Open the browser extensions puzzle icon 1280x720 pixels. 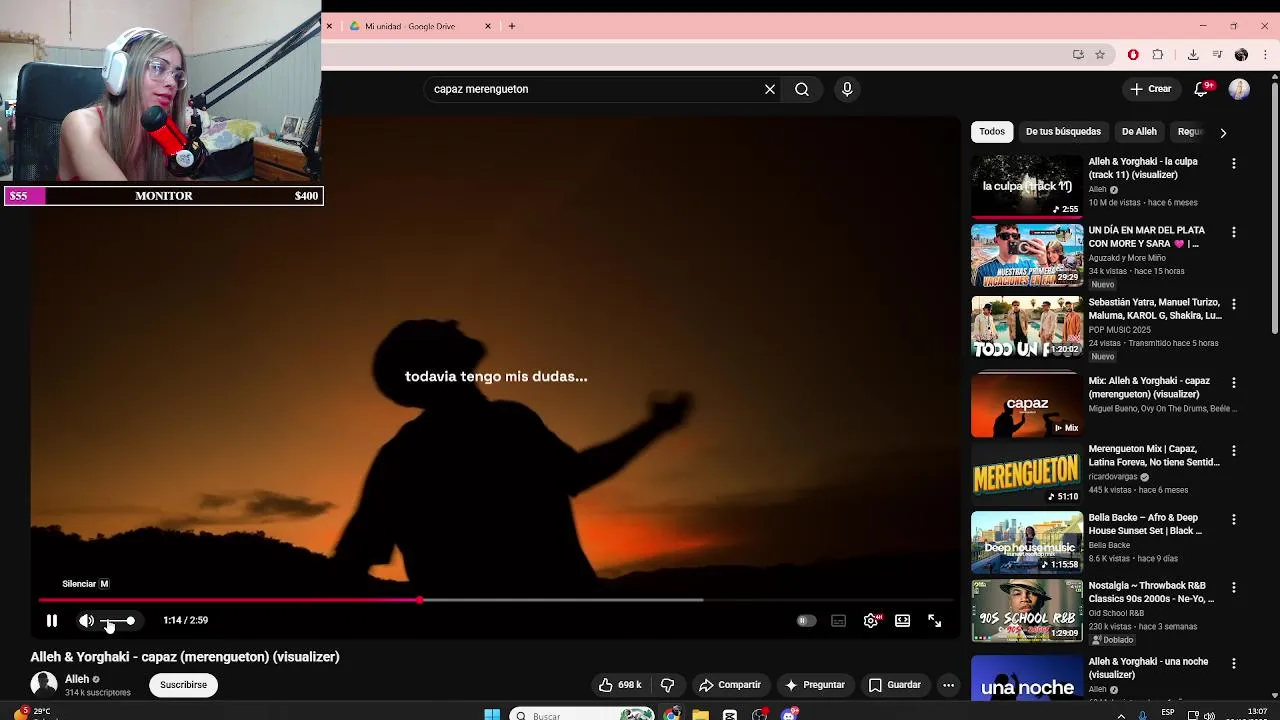point(1158,55)
